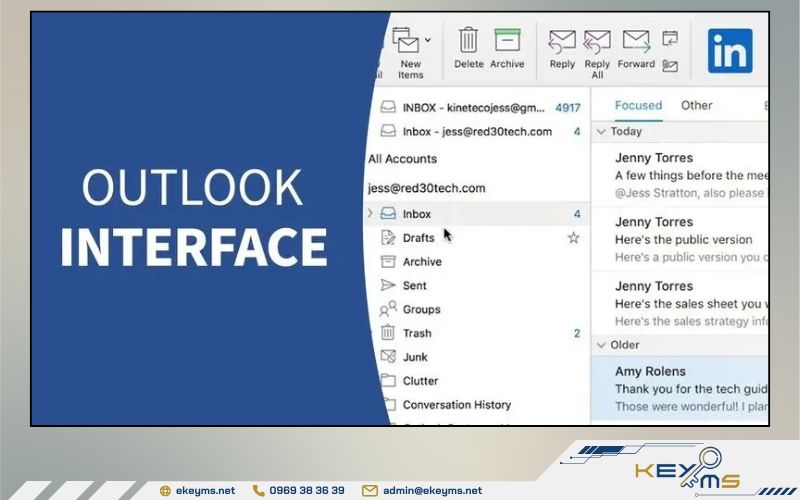Expand the Inbox folder chevron
The image size is (800, 500).
click(x=370, y=213)
